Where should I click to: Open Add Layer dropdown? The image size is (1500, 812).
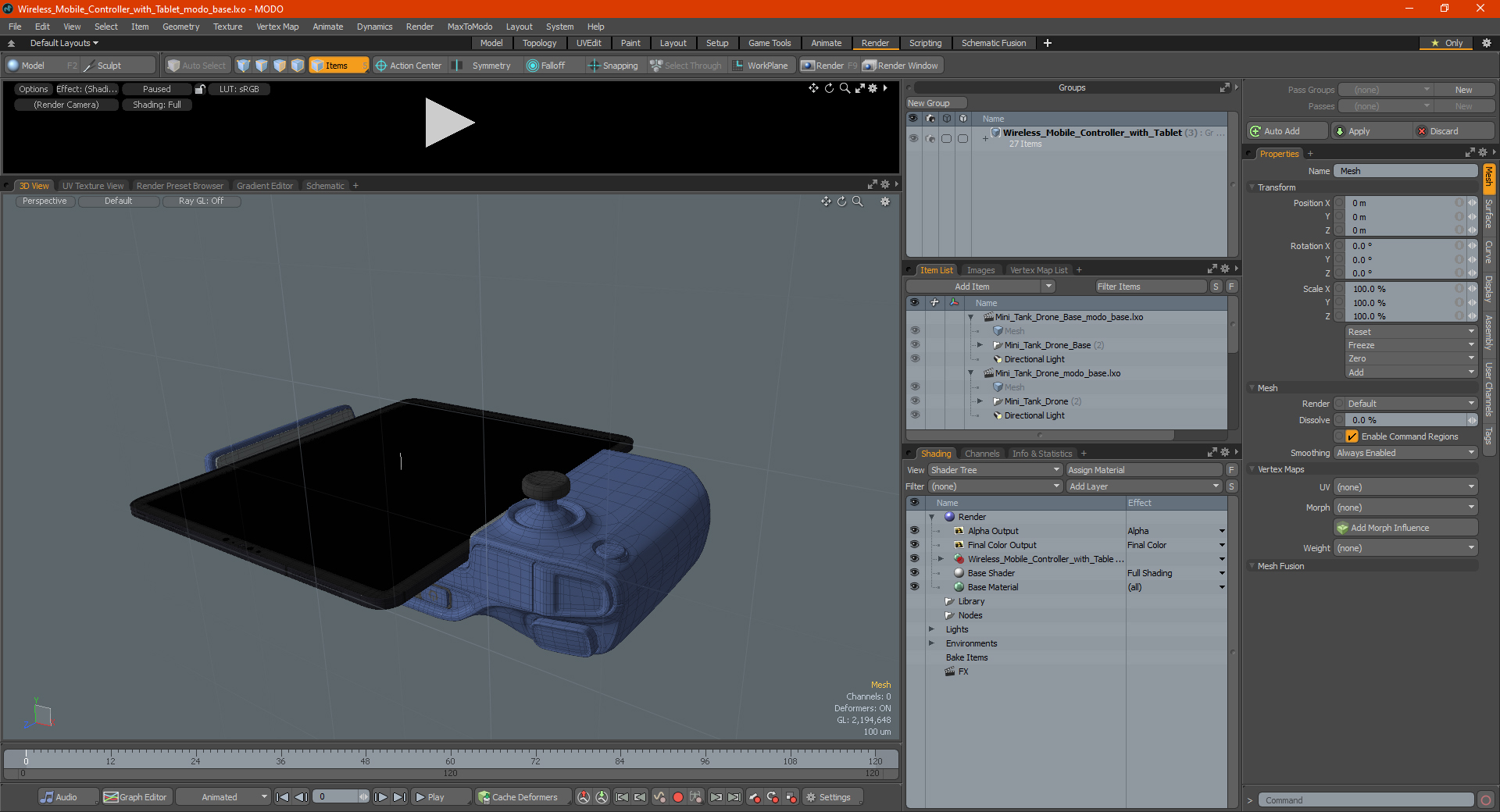pyautogui.click(x=1144, y=486)
